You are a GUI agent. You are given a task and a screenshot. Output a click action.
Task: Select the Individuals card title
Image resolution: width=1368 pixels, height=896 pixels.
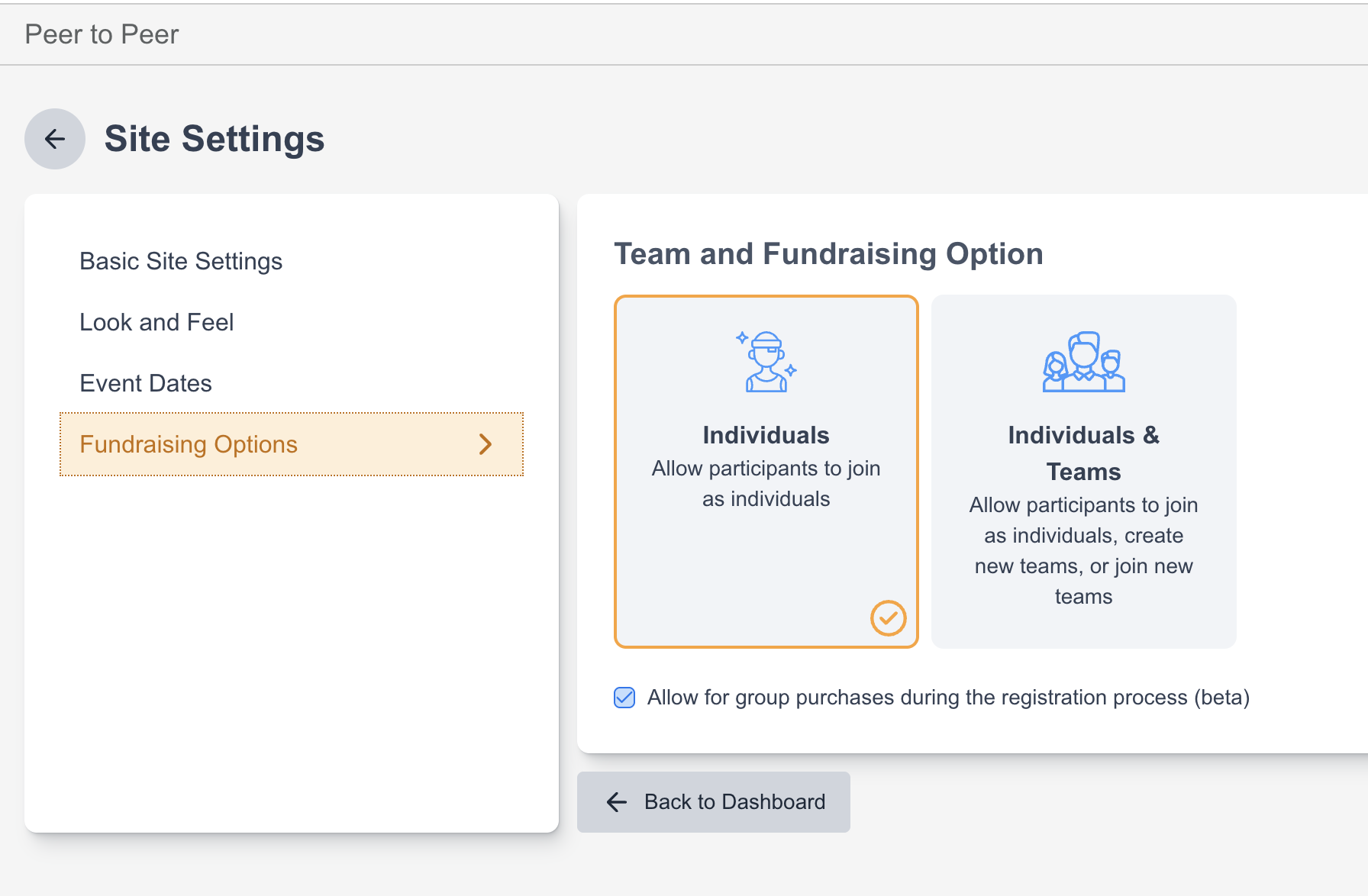click(766, 435)
